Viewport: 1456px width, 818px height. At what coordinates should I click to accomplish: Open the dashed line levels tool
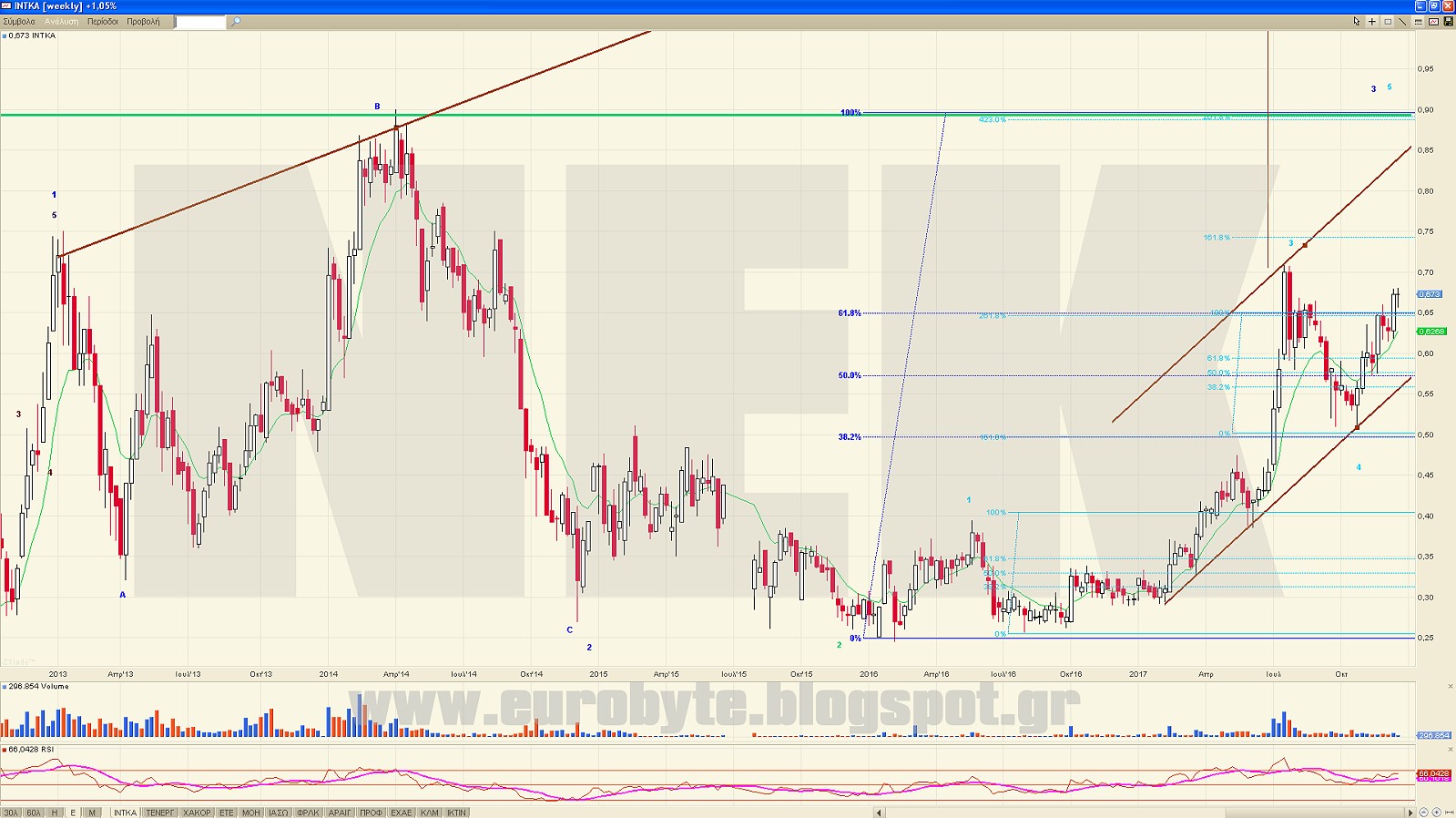pos(1419,21)
